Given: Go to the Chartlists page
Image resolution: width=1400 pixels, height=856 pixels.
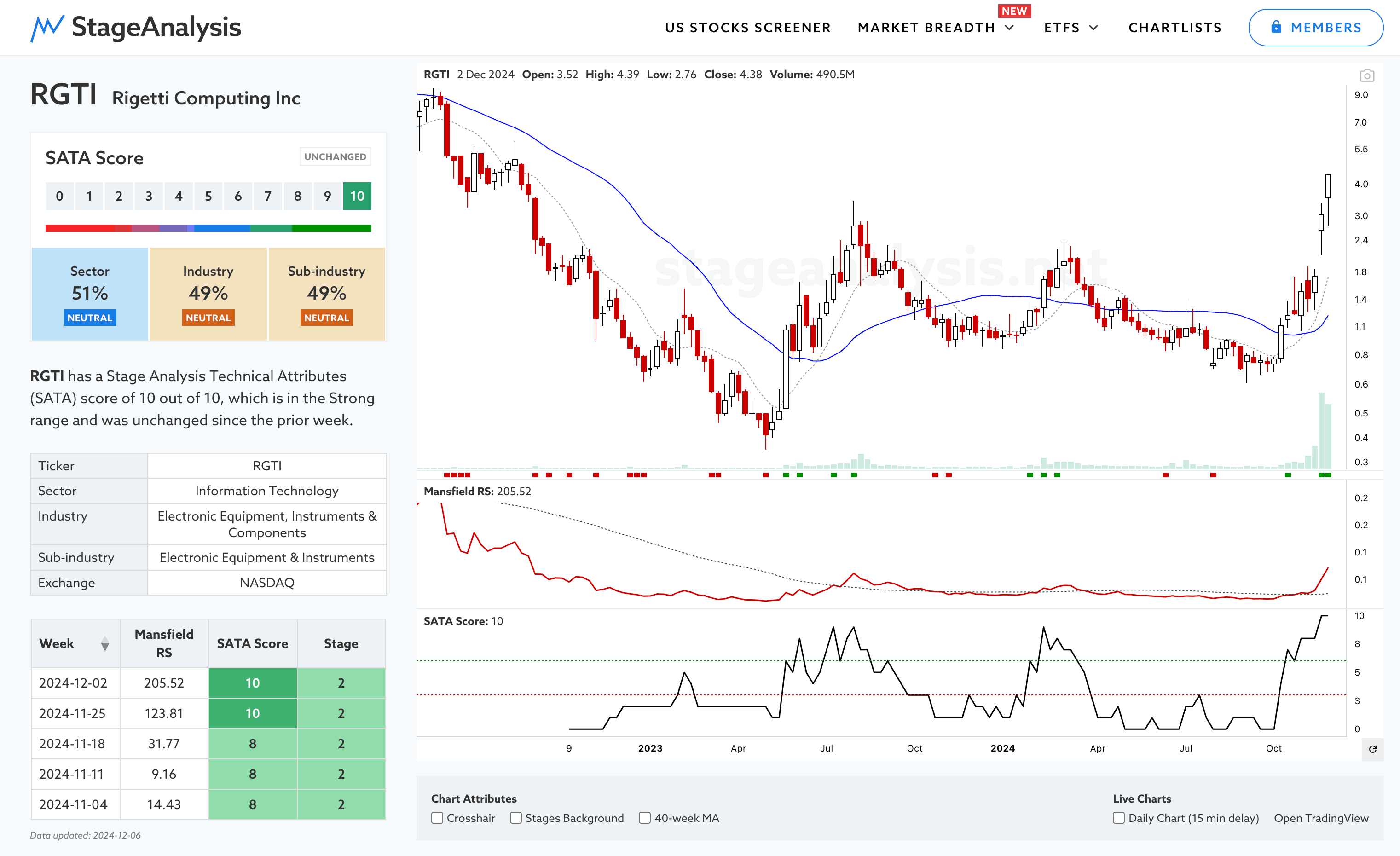Looking at the screenshot, I should [1175, 28].
